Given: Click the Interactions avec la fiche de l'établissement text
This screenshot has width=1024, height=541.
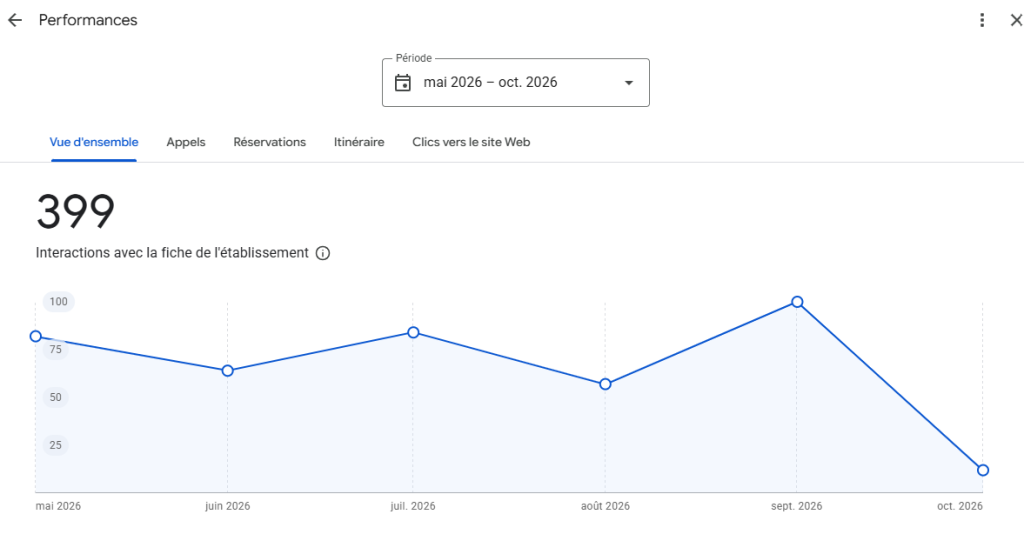Looking at the screenshot, I should tap(172, 253).
